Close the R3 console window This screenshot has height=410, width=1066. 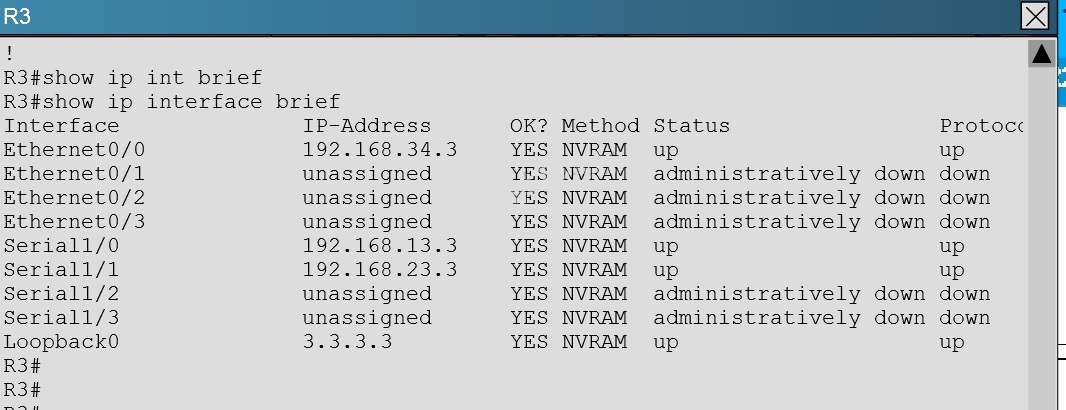pos(1035,16)
